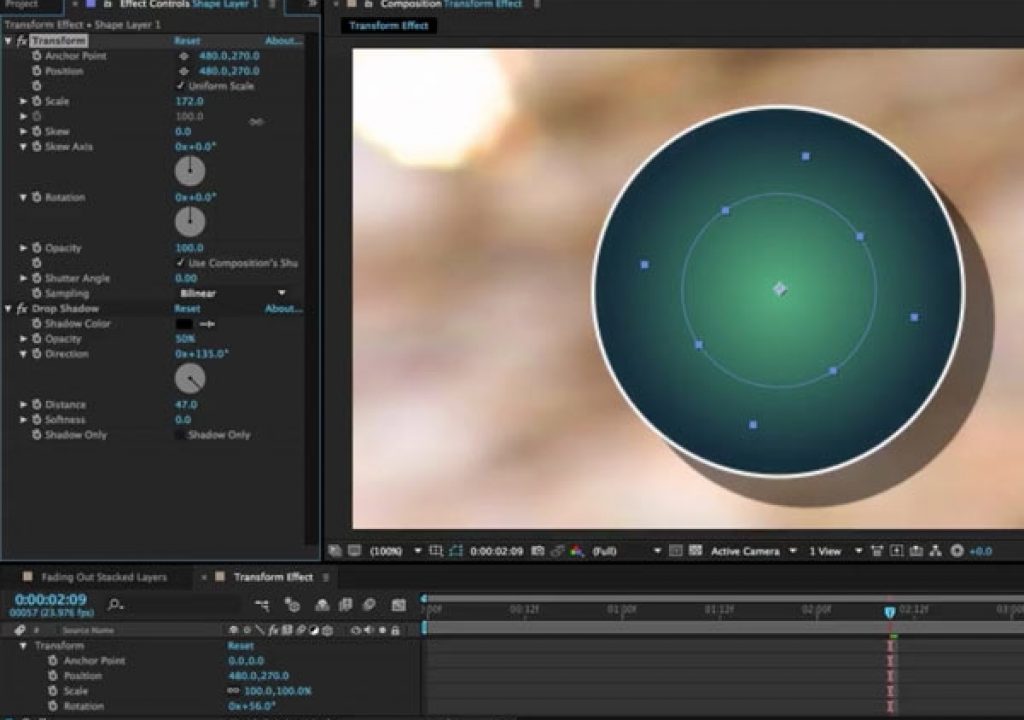Toggle pixel aspect ratio correction icon

[x=877, y=551]
